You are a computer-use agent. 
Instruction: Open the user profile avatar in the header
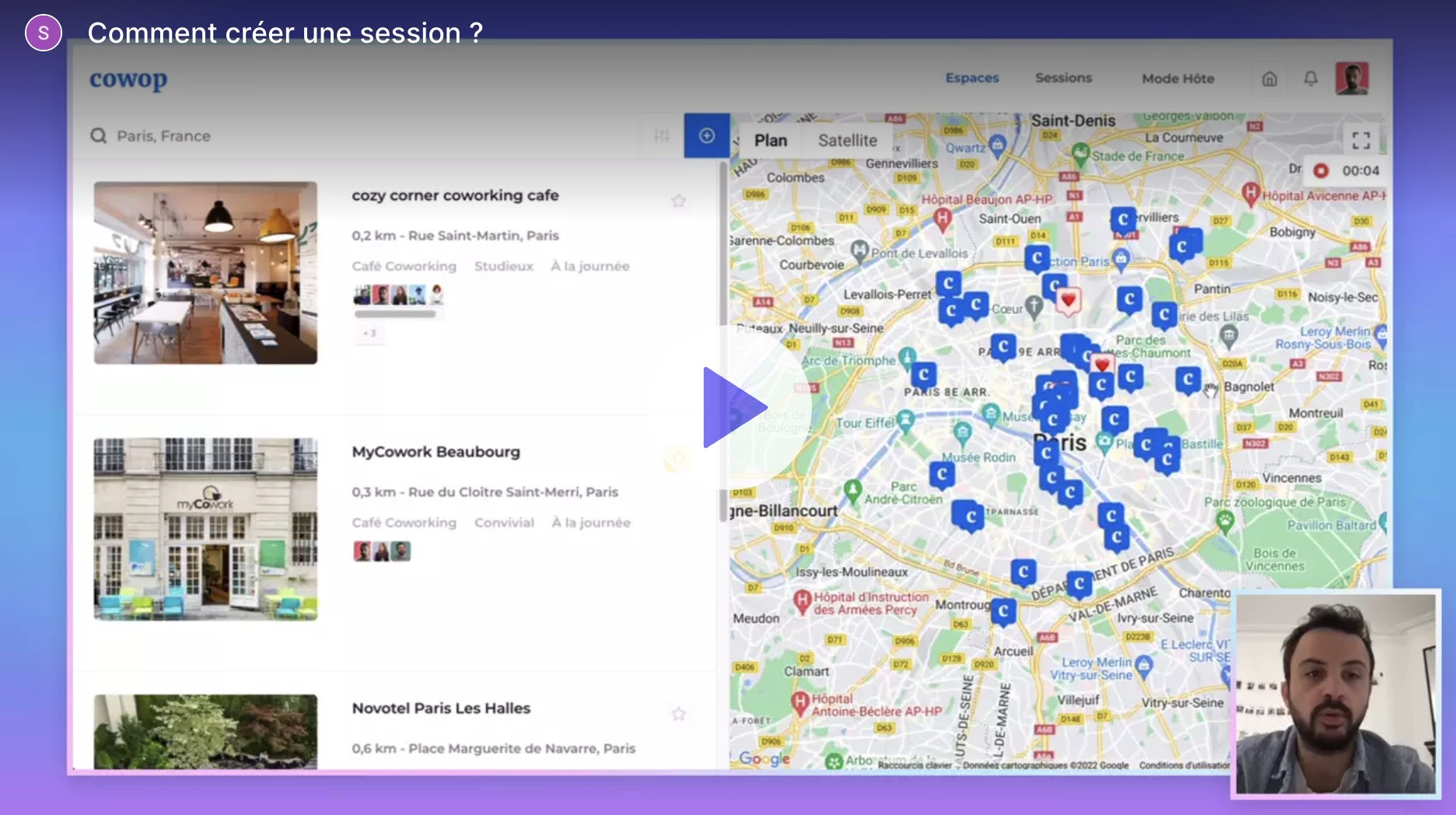pyautogui.click(x=1352, y=79)
